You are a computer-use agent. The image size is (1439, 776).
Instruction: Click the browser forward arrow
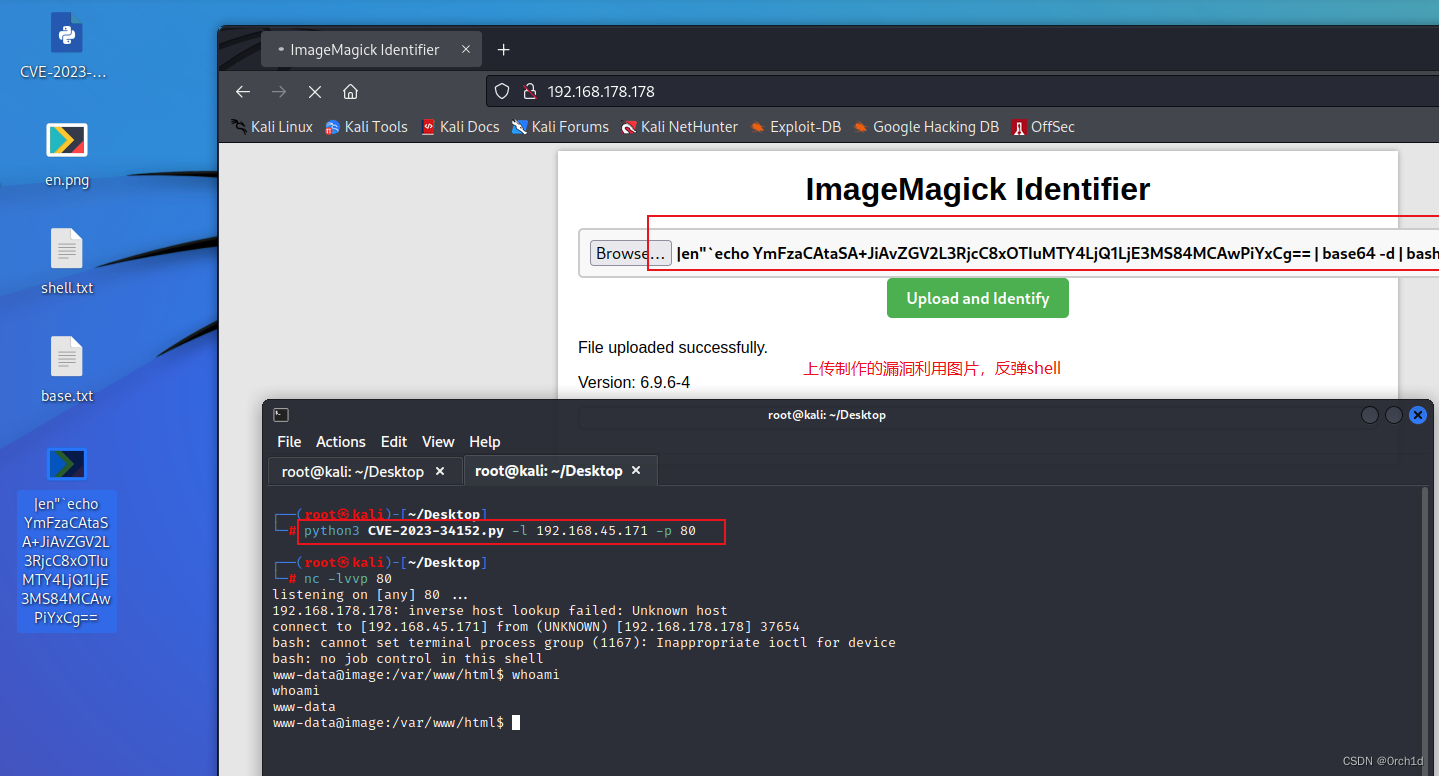coord(279,91)
